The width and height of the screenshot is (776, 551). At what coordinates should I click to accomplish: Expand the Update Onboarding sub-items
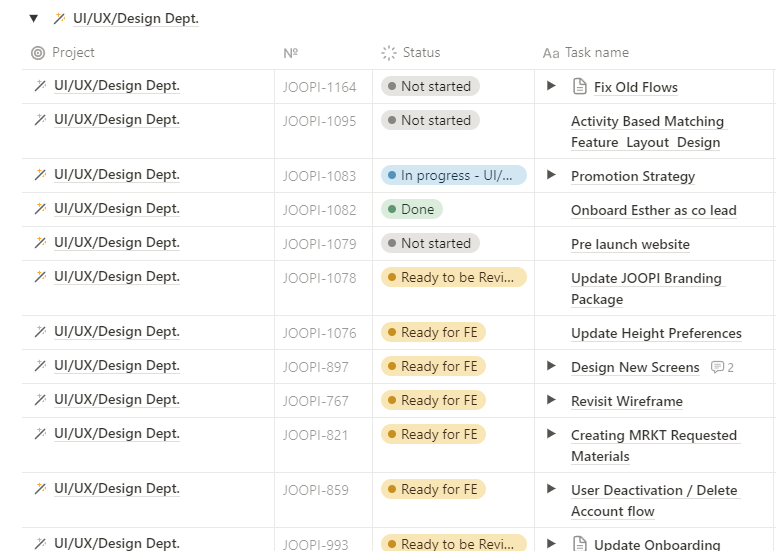pos(551,543)
